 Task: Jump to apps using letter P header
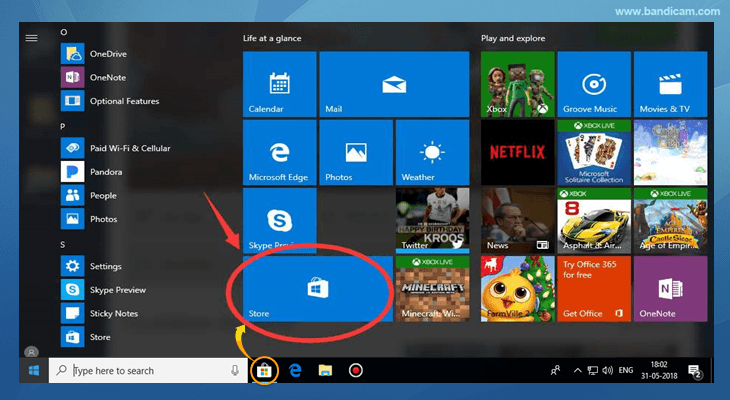(63, 127)
